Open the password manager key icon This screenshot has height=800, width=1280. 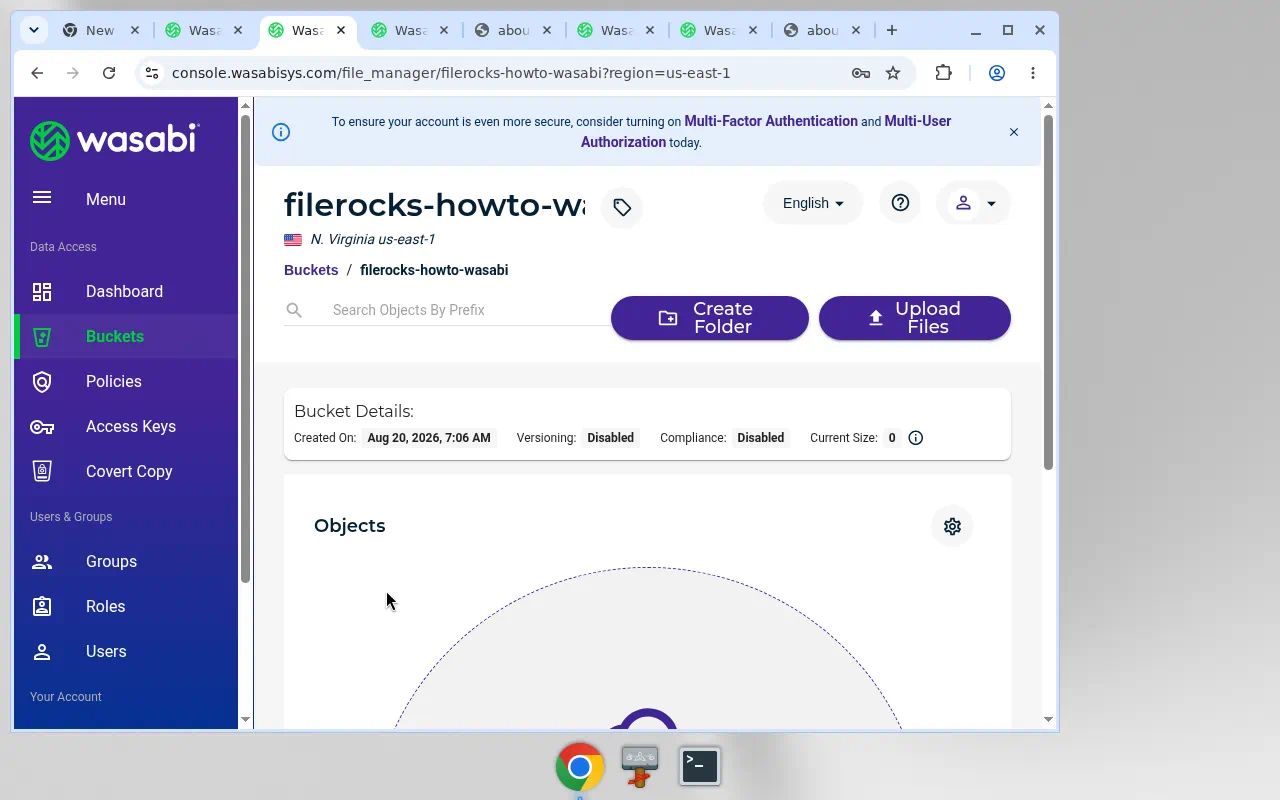(861, 73)
